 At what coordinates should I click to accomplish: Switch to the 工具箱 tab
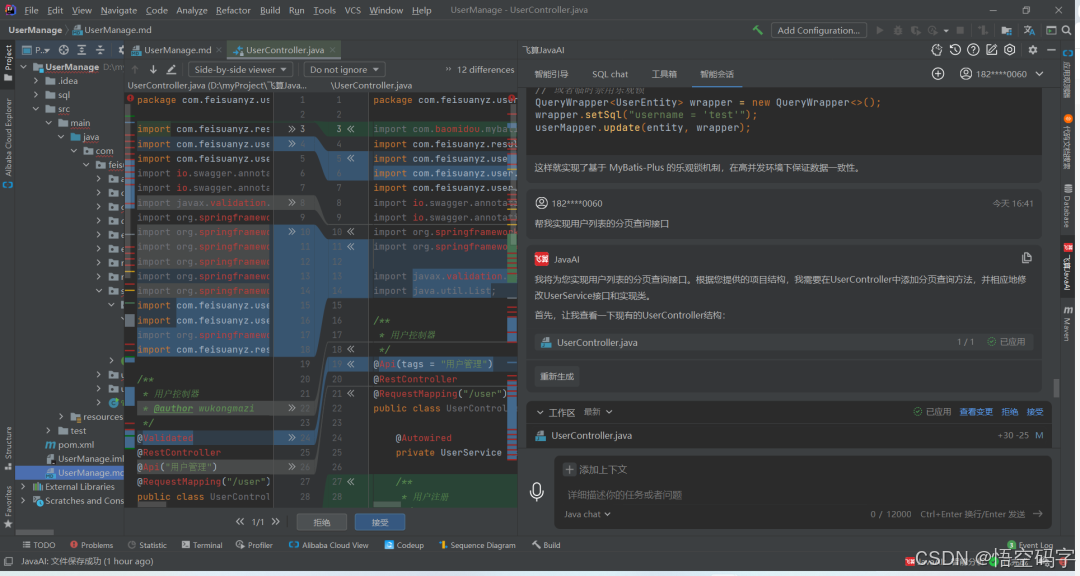point(664,74)
